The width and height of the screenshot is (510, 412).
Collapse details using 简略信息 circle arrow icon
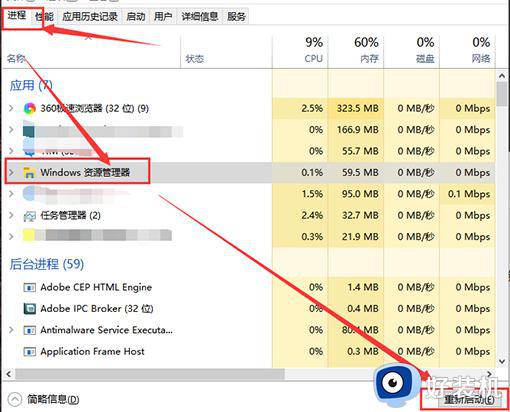14,399
